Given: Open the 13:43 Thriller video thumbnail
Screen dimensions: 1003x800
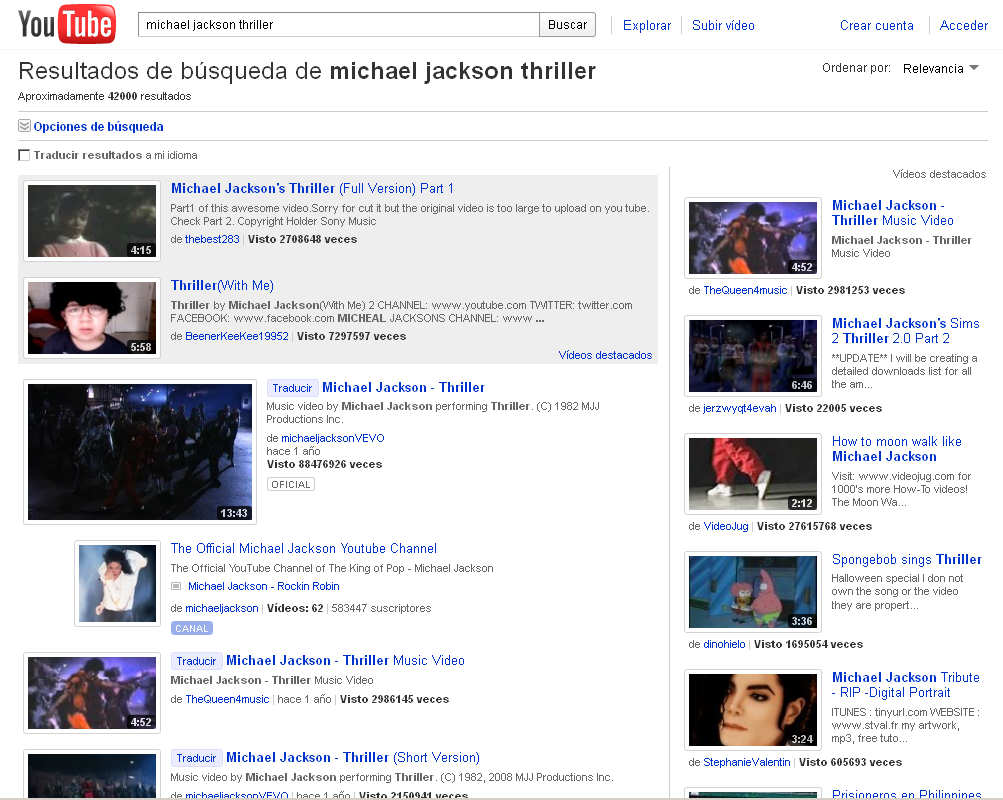Looking at the screenshot, I should coord(140,452).
